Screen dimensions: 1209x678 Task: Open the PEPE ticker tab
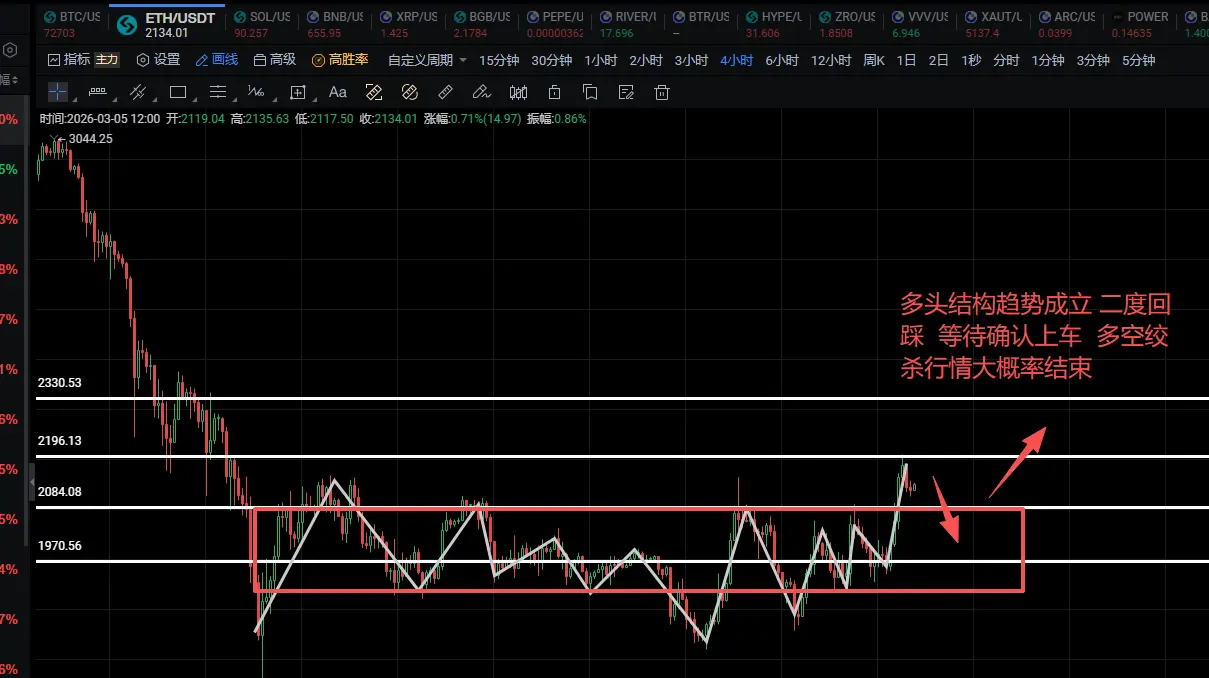click(555, 24)
